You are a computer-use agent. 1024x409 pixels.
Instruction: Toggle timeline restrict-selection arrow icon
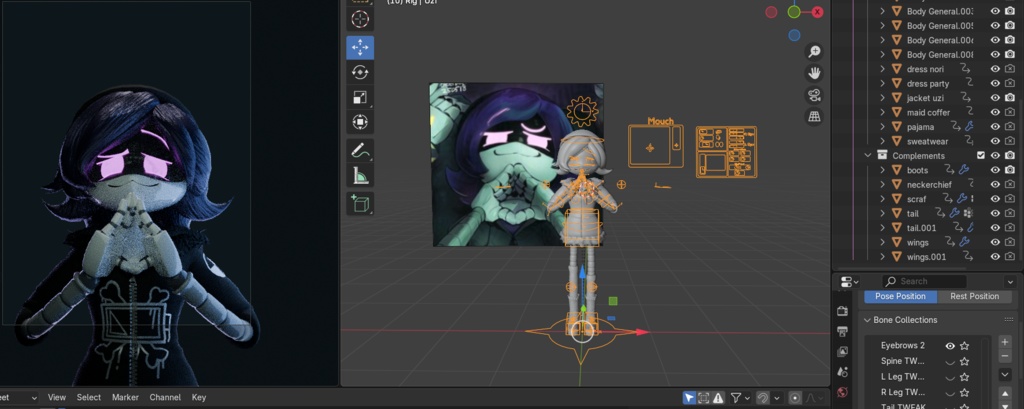coord(689,397)
